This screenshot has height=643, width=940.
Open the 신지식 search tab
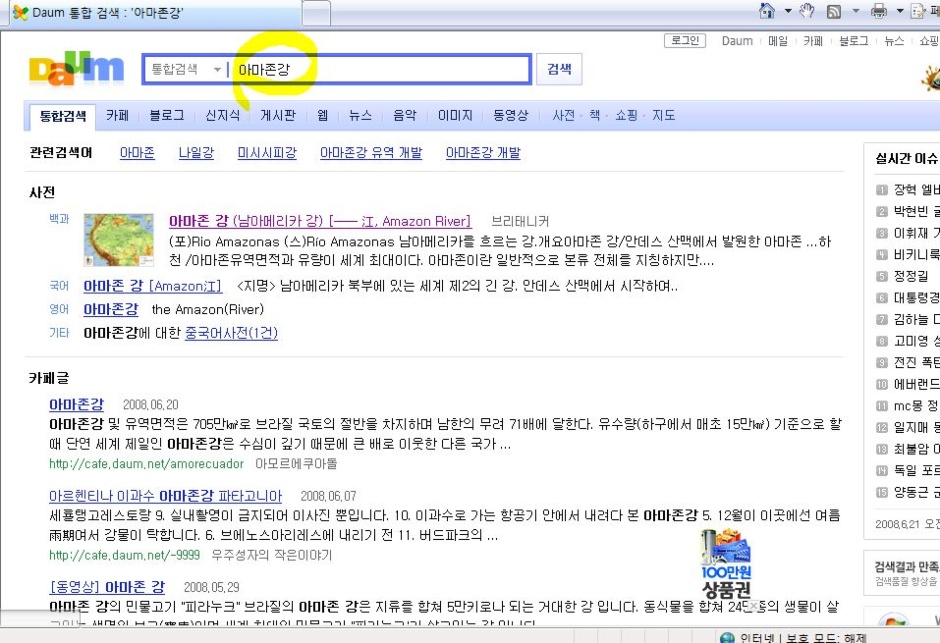click(x=222, y=115)
